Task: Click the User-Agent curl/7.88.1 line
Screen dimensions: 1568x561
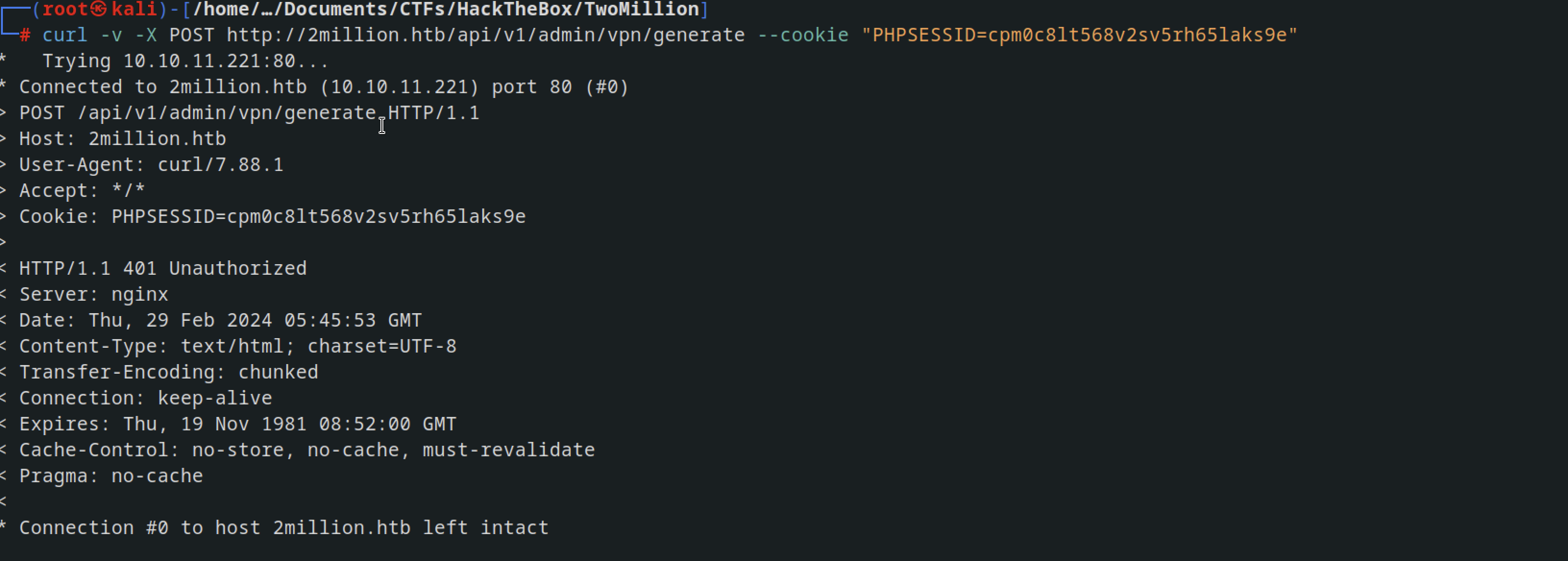Action: click(x=151, y=165)
